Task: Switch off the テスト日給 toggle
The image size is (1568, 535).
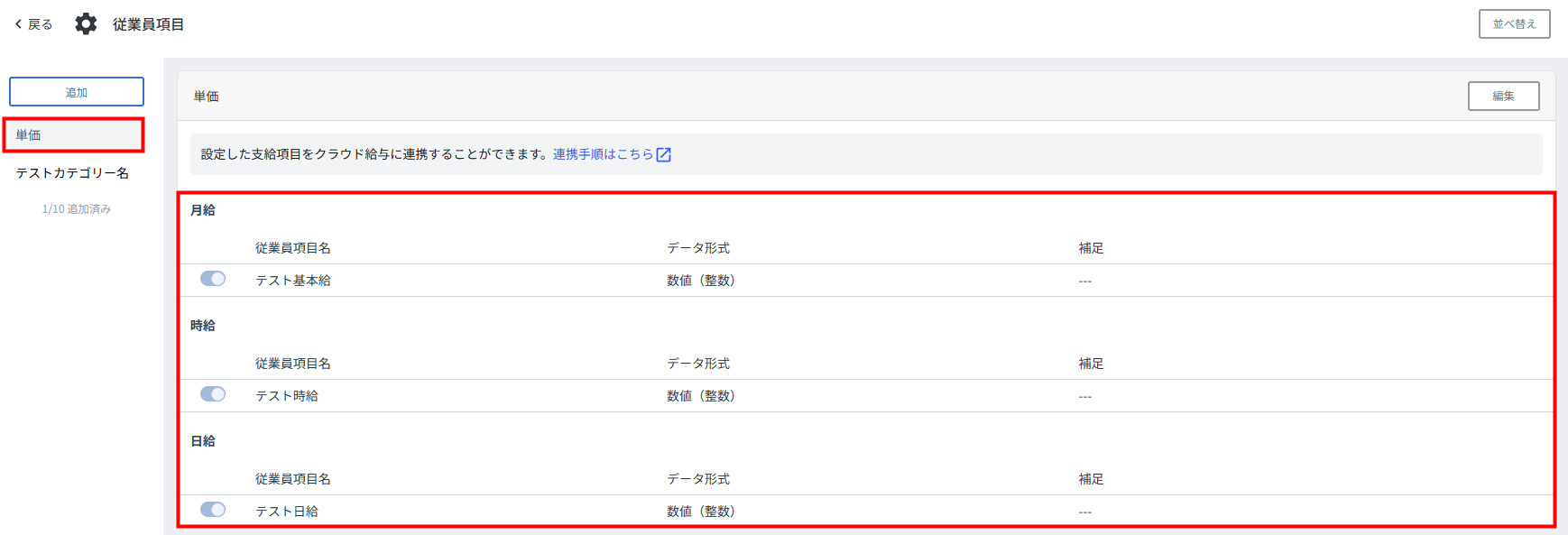Action: click(213, 510)
